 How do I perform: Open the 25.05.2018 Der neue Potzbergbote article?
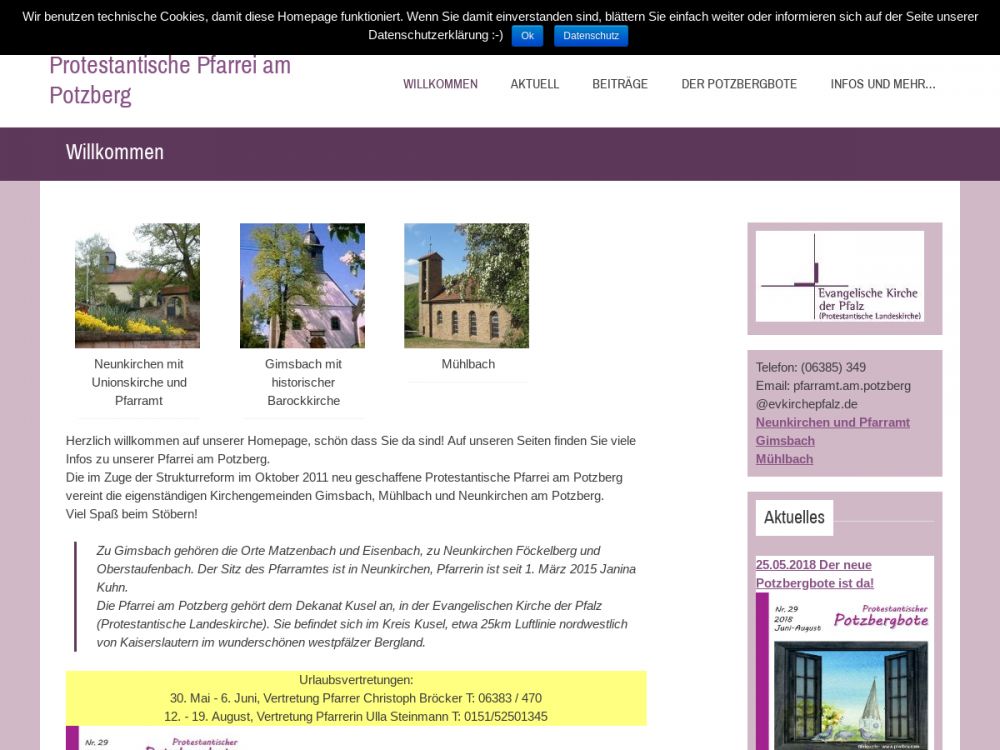[814, 574]
